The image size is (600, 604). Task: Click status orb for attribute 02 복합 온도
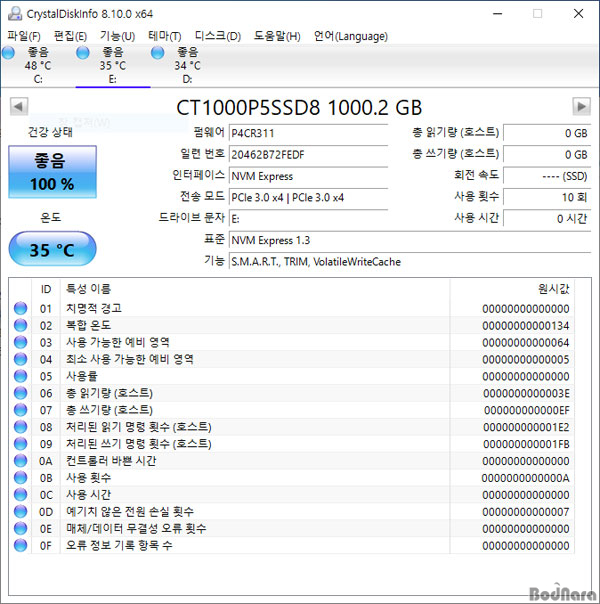(20, 325)
